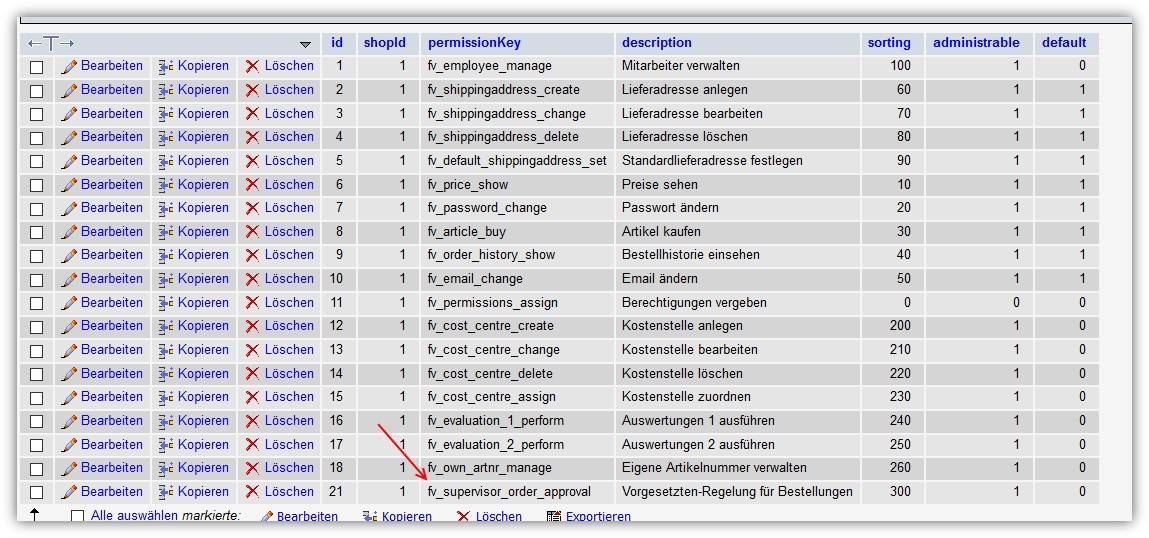Open the options dropdown triangle in table header
Image resolution: width=1149 pixels, height=538 pixels.
point(306,45)
